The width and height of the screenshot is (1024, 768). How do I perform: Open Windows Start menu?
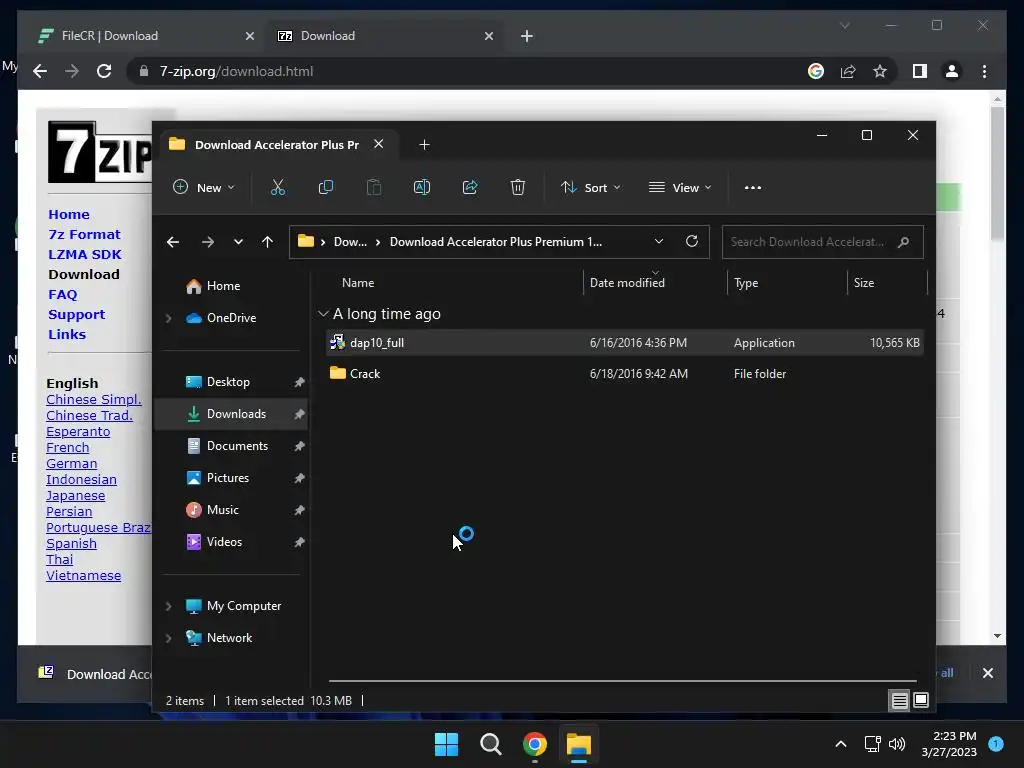[x=447, y=744]
